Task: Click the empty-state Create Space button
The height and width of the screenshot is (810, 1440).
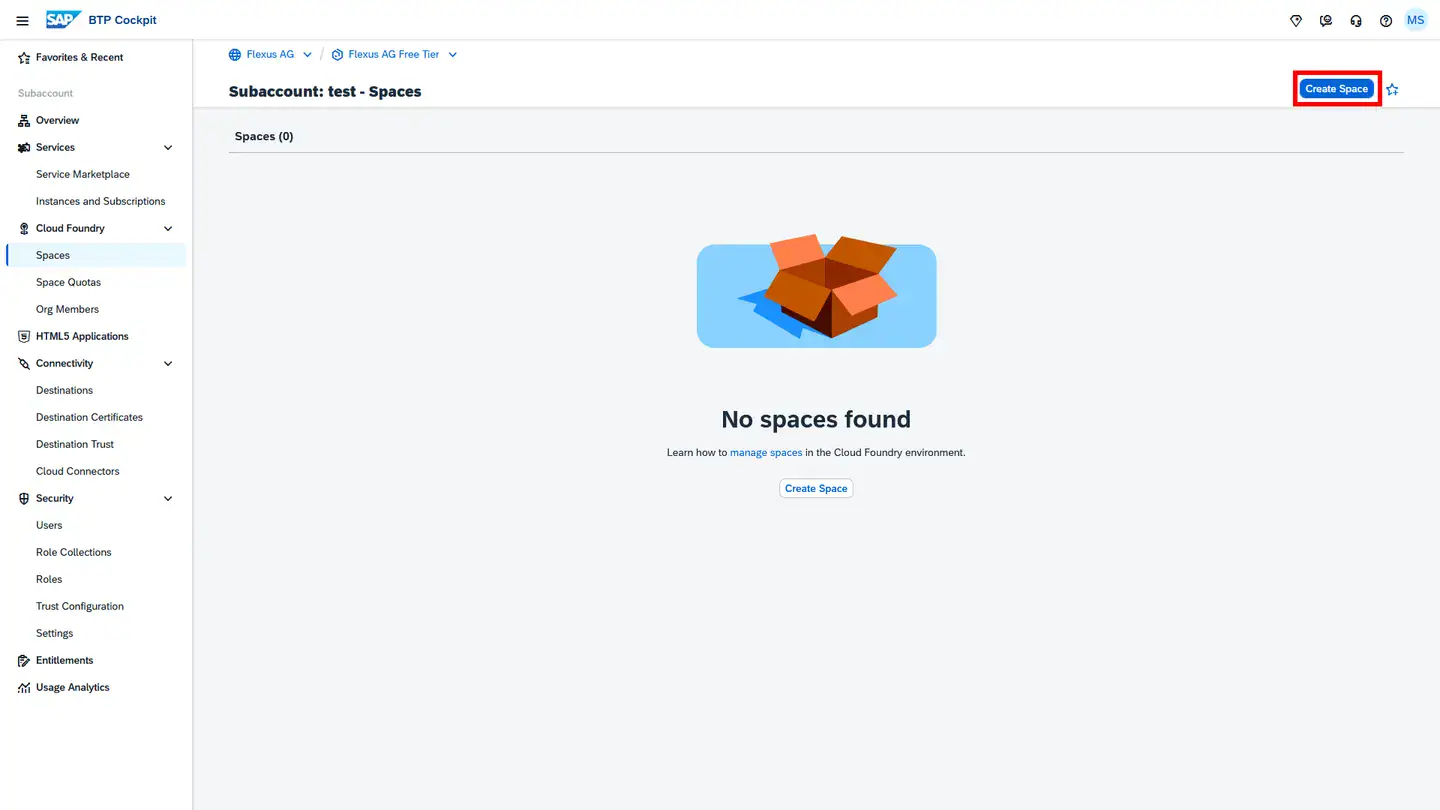Action: click(x=816, y=489)
